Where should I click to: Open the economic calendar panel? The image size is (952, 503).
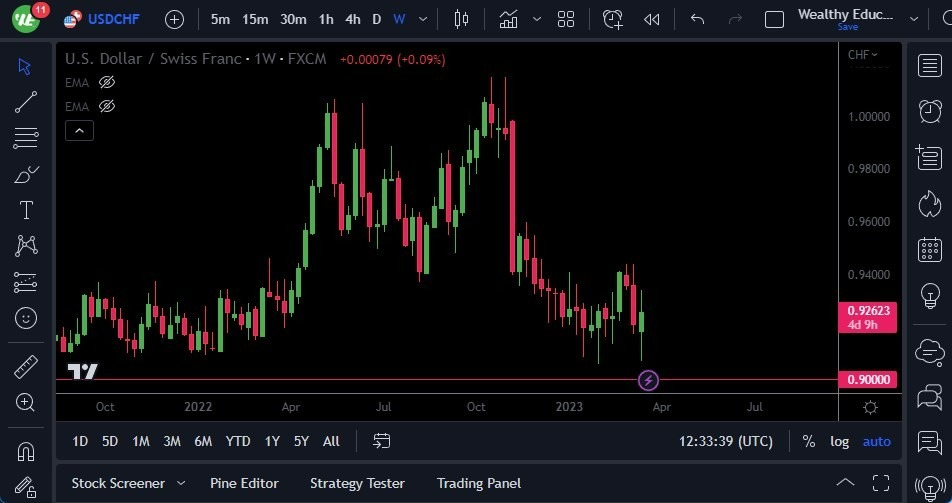(930, 250)
